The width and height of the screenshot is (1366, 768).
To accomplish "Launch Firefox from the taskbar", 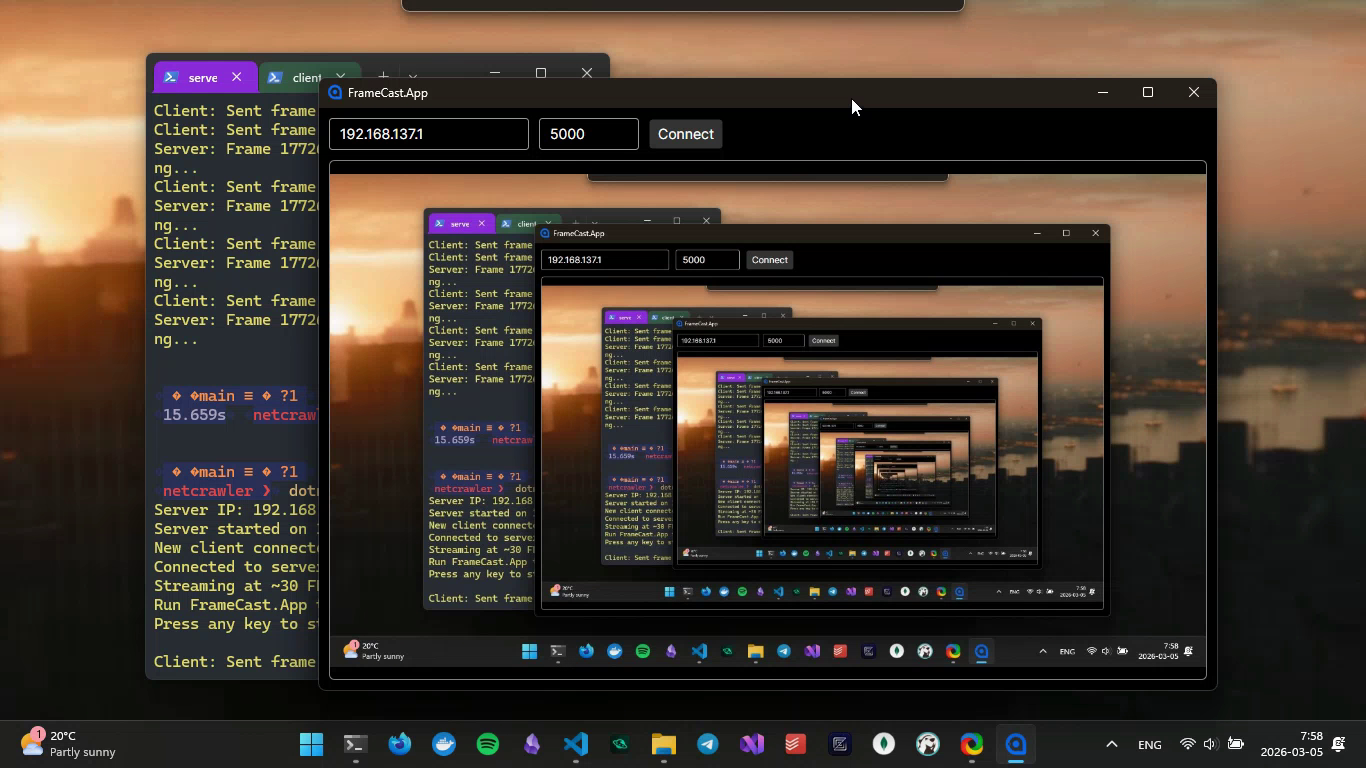I will click(x=400, y=744).
